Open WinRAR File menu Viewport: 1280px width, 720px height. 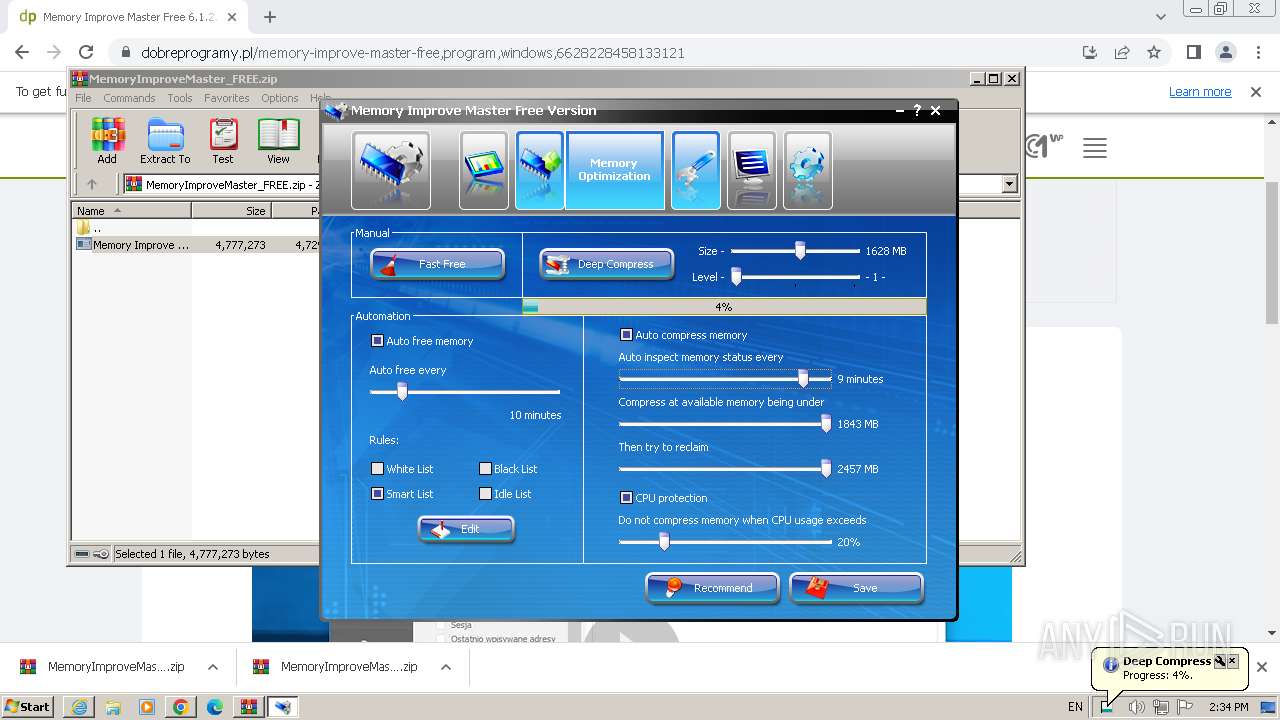point(83,98)
